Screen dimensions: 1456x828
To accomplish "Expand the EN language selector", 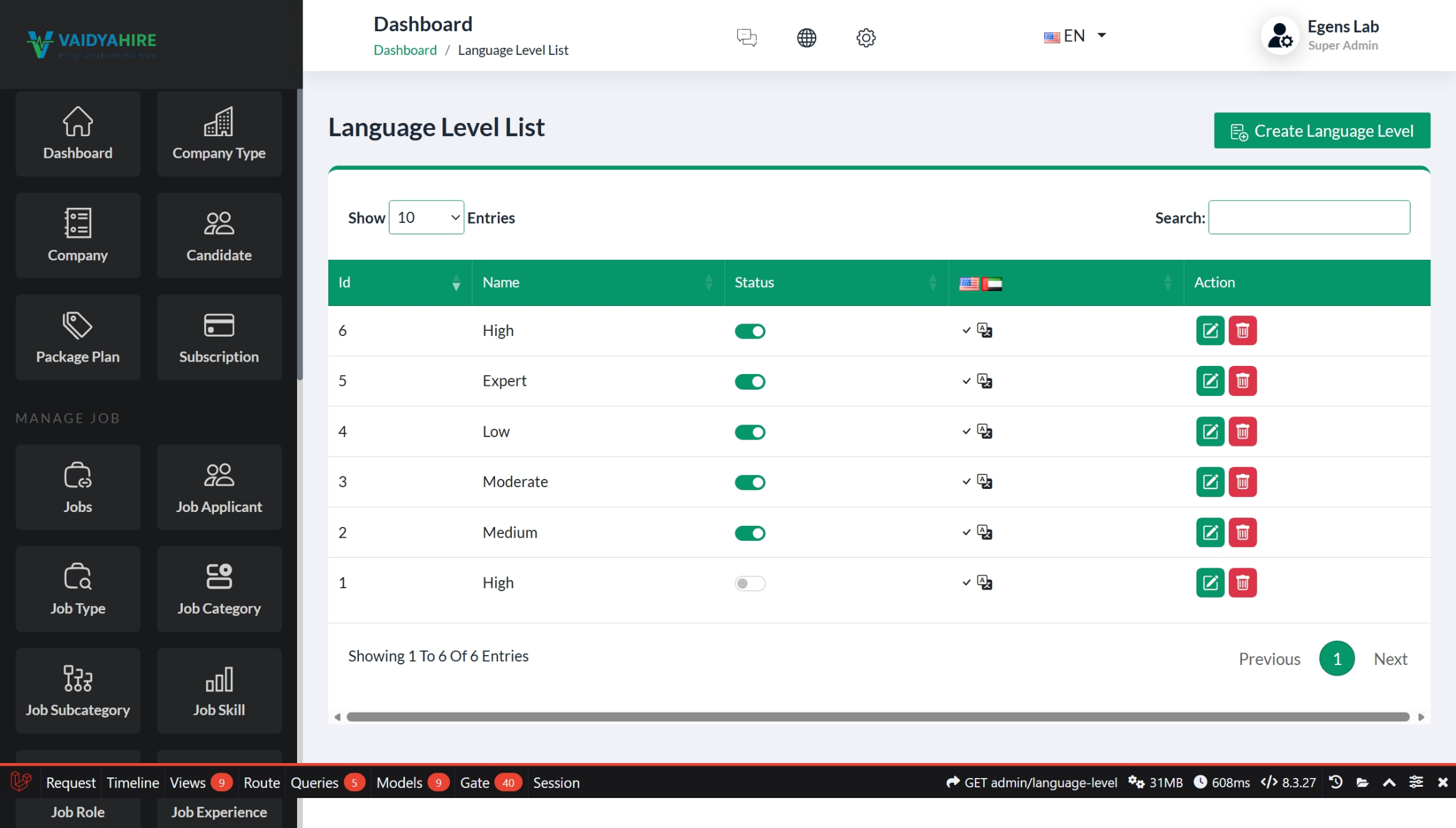I will click(x=1075, y=36).
